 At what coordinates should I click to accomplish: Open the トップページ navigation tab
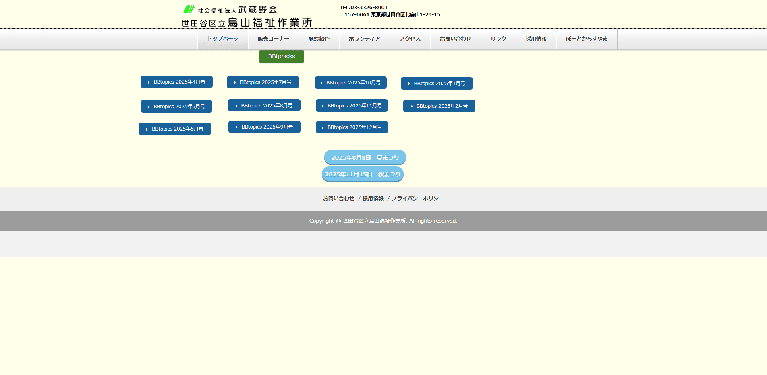click(x=223, y=39)
